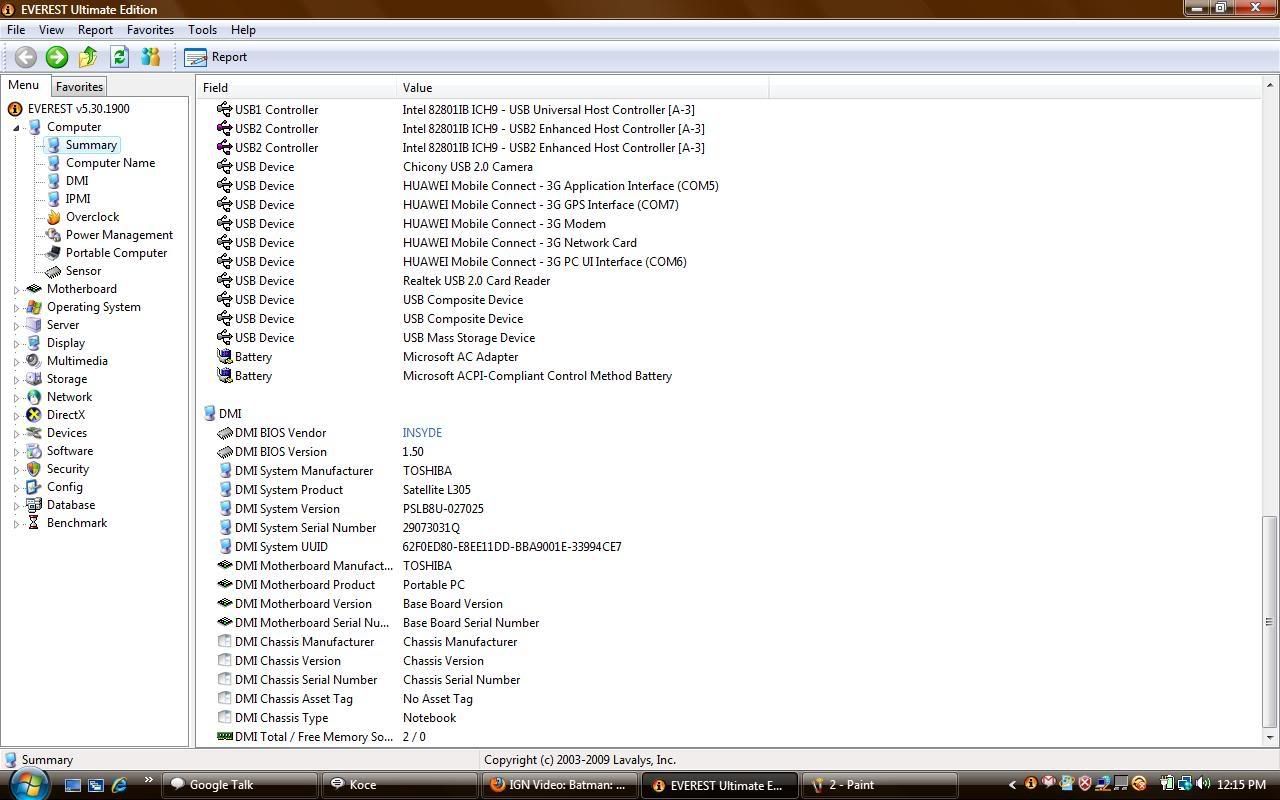Image resolution: width=1280 pixels, height=800 pixels.
Task: Switch to the Google Talk taskbar button
Action: pos(240,785)
